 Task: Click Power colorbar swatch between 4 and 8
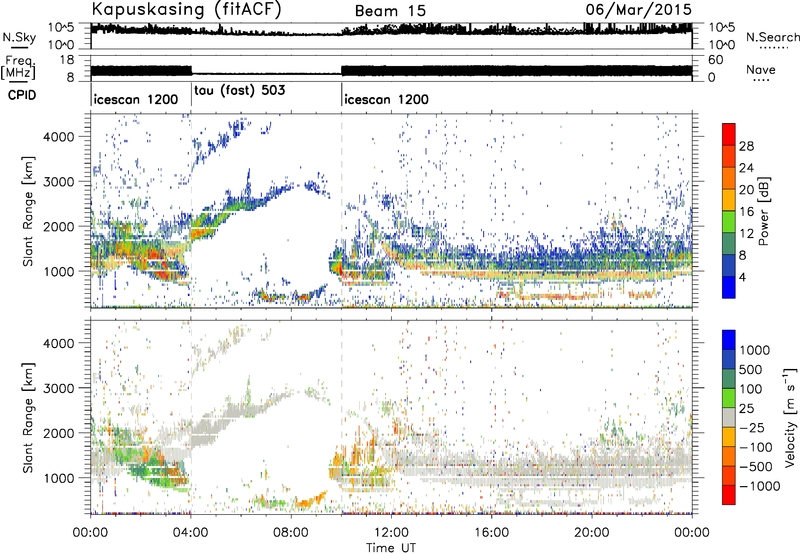(x=729, y=266)
